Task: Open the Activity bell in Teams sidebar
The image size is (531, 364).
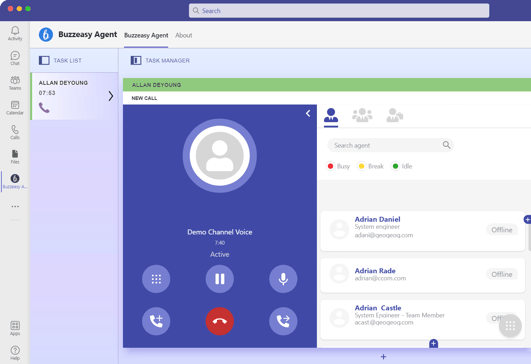Action: pos(15,33)
